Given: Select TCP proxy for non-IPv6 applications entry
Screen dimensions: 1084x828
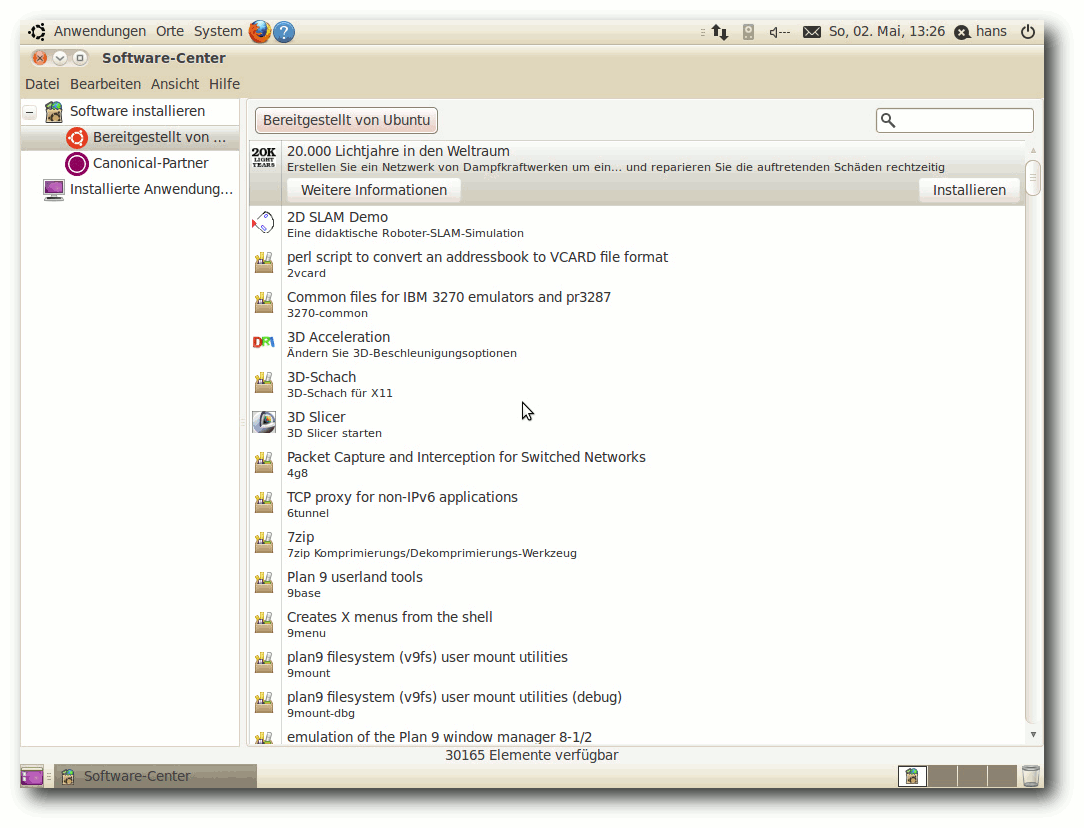Looking at the screenshot, I should pos(637,504).
